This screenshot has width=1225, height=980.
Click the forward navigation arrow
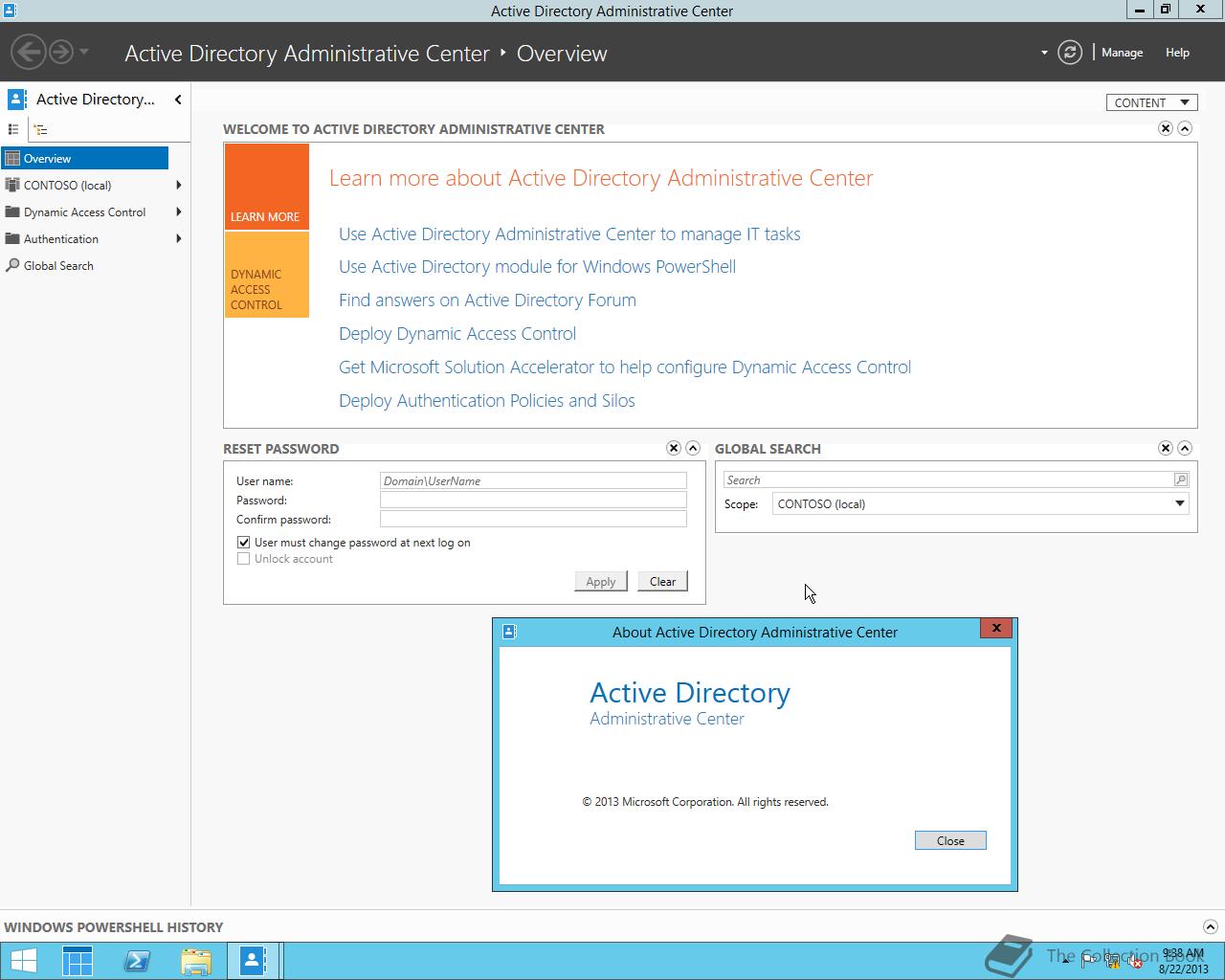(x=61, y=52)
